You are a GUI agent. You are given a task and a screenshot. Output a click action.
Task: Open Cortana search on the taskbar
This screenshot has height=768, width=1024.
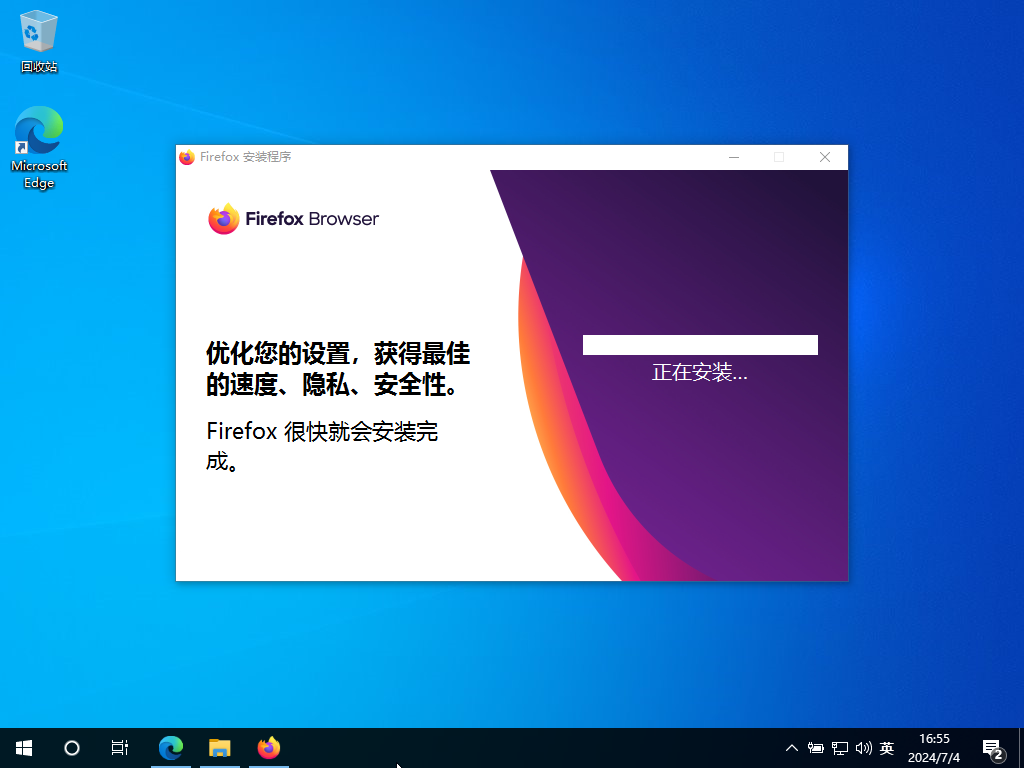point(71,747)
